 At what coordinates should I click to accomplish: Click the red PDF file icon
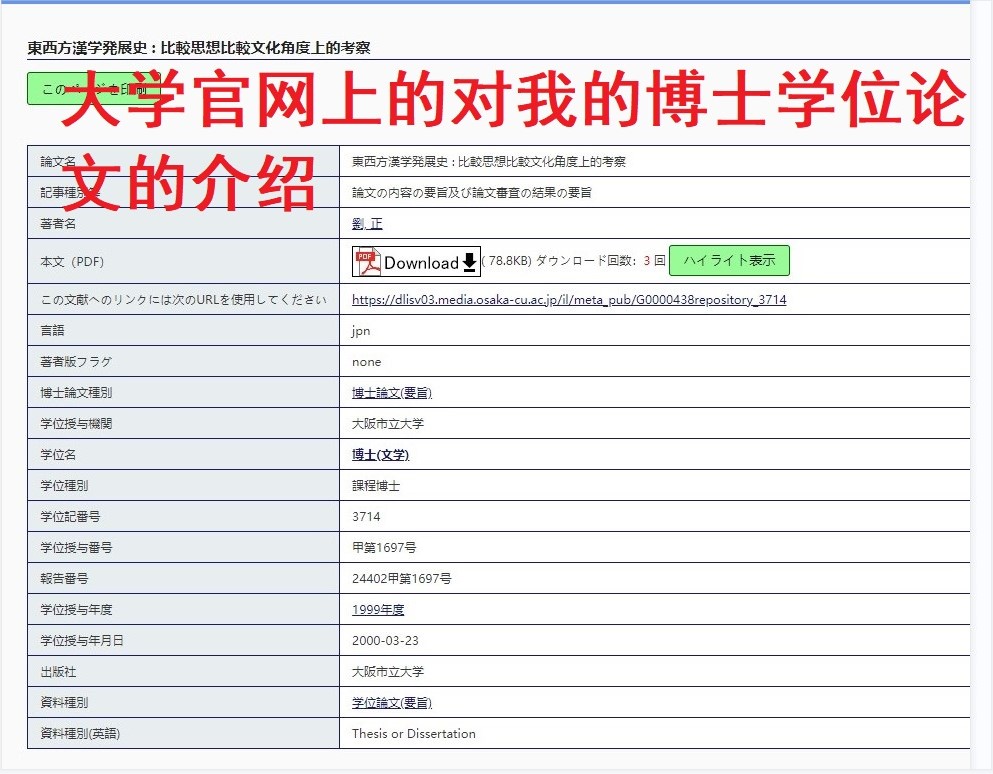[367, 261]
